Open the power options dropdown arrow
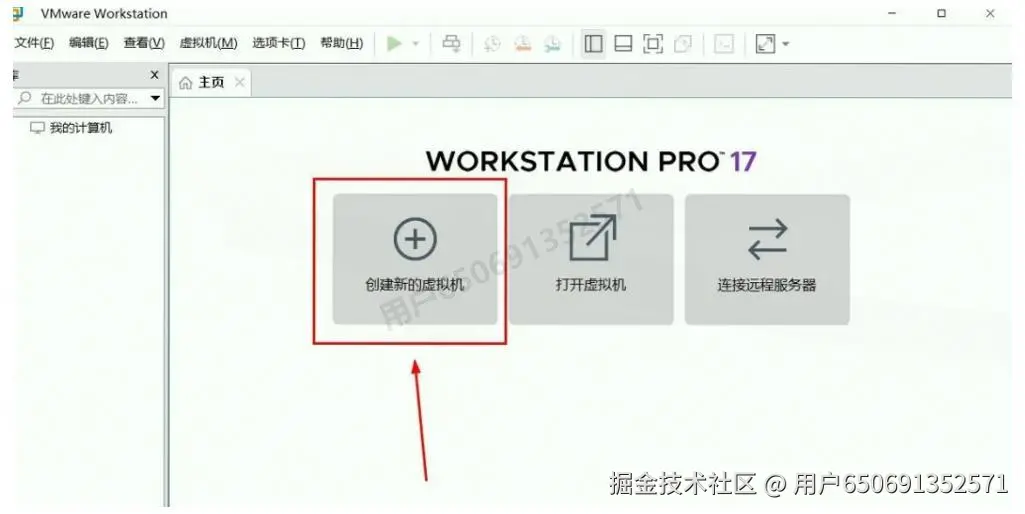 point(415,44)
